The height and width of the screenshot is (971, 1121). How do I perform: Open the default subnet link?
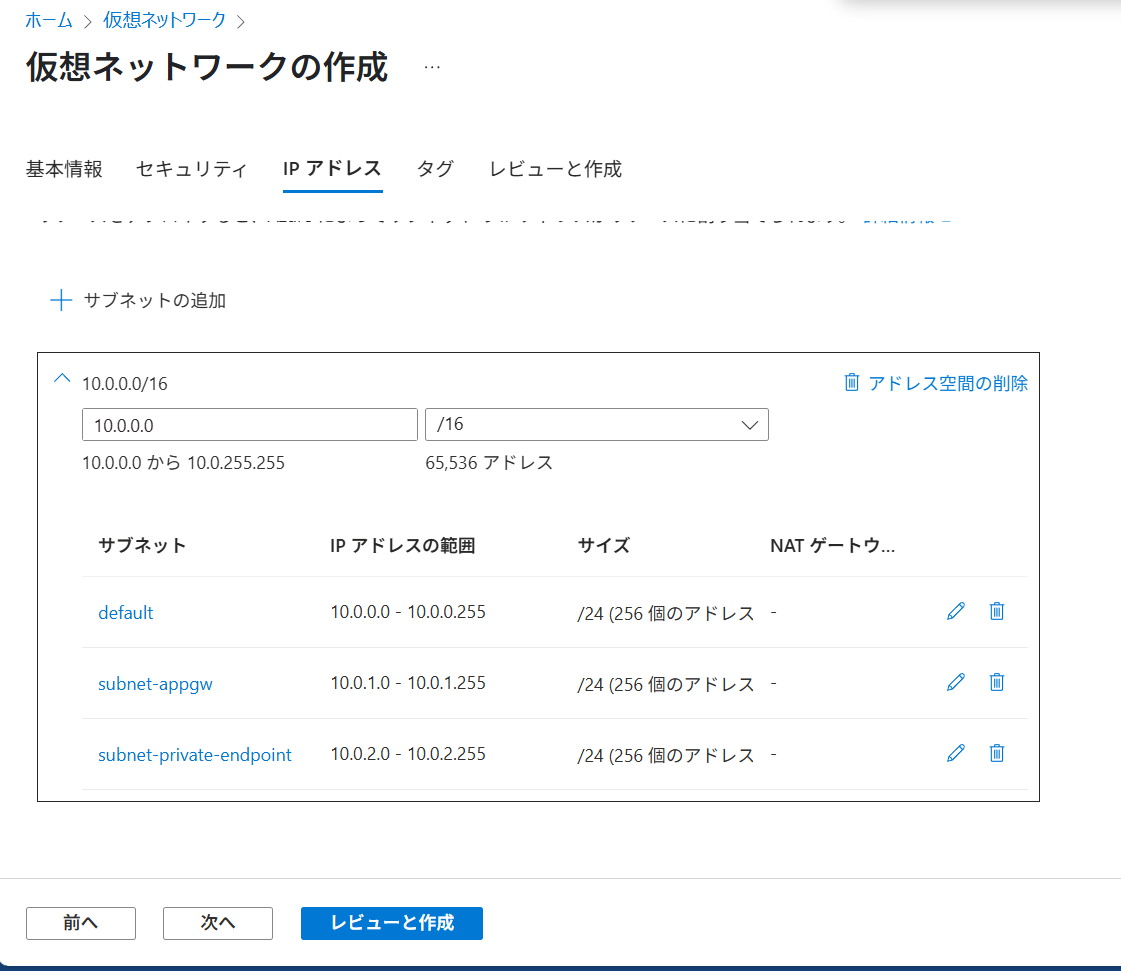point(126,613)
